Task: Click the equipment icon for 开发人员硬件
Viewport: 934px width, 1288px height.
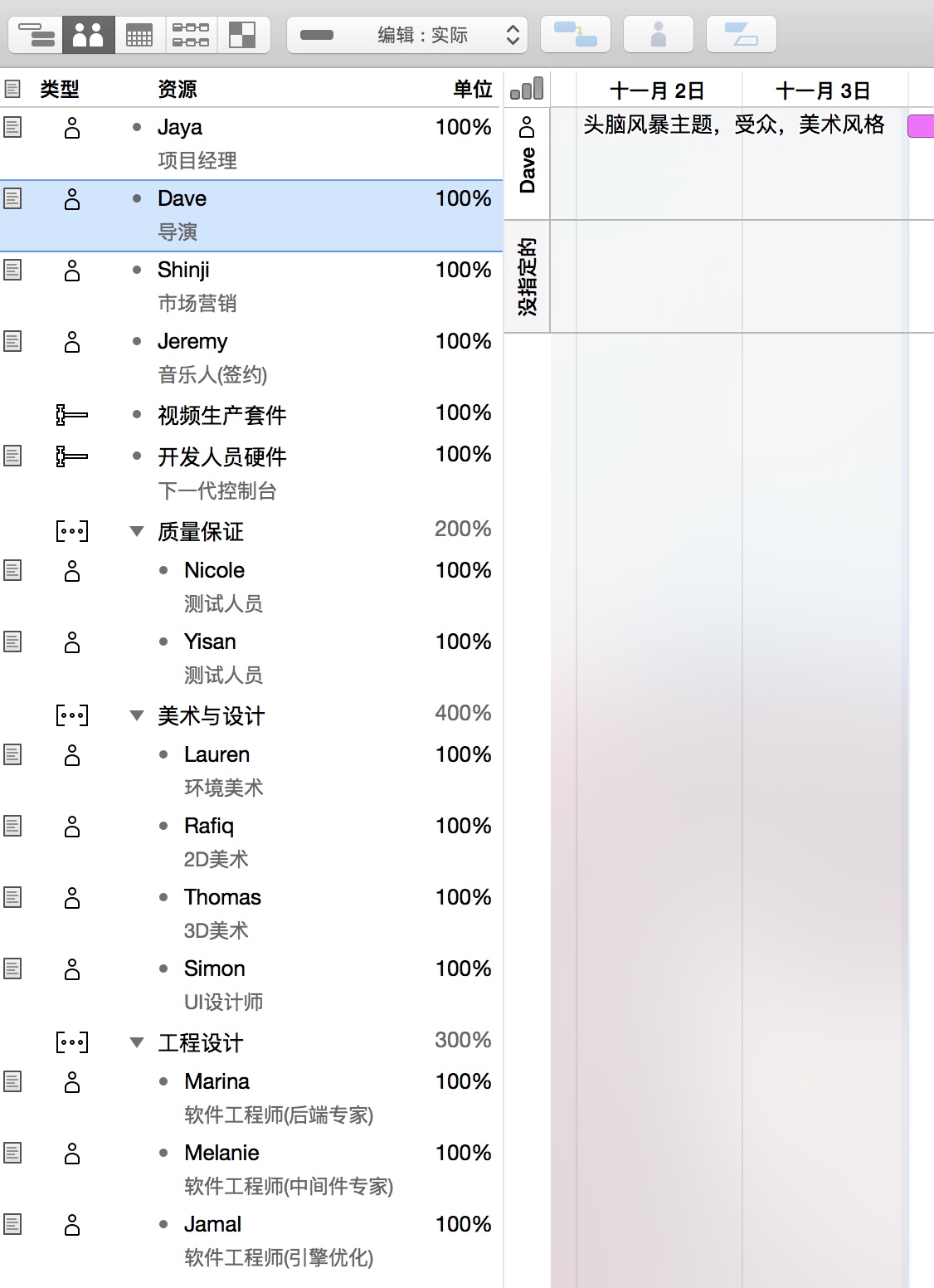Action: 71,456
